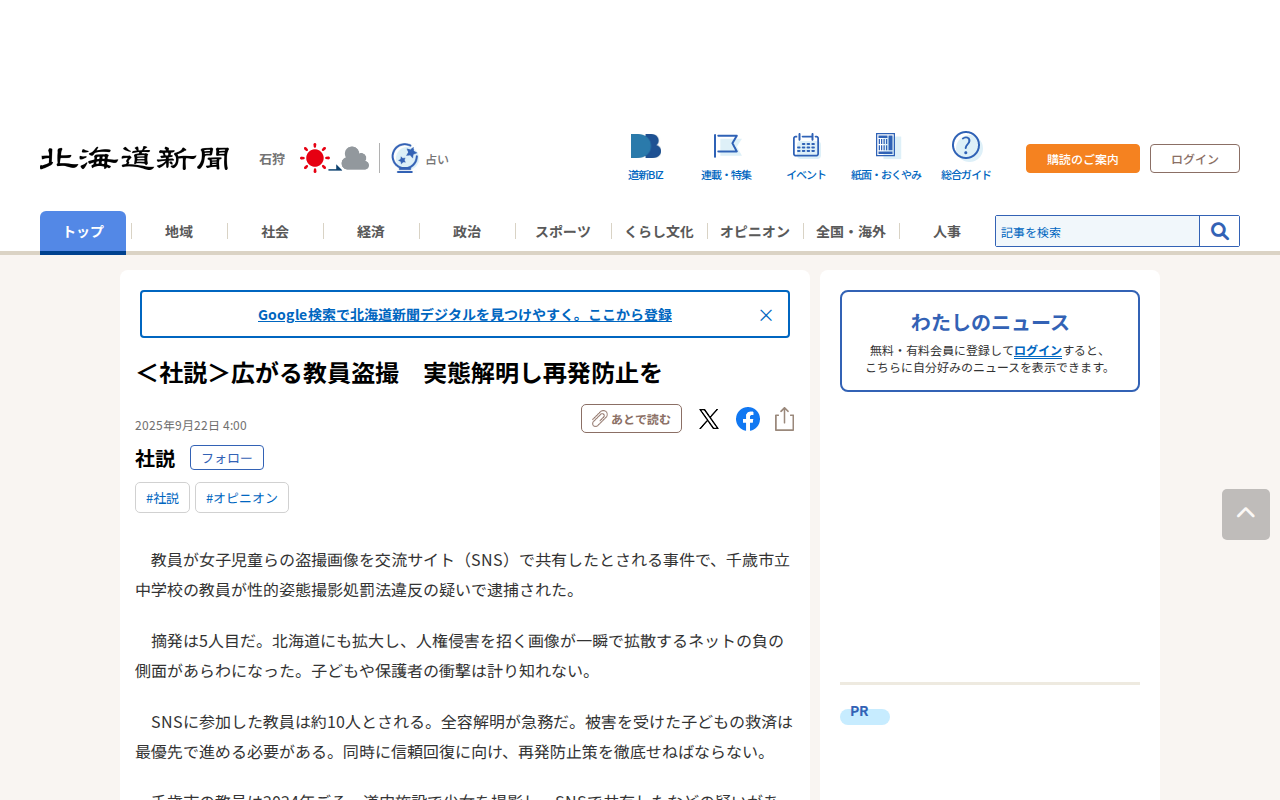Image resolution: width=1280 pixels, height=800 pixels.
Task: Click the 購読のご案内 button
Action: pos(1083,159)
